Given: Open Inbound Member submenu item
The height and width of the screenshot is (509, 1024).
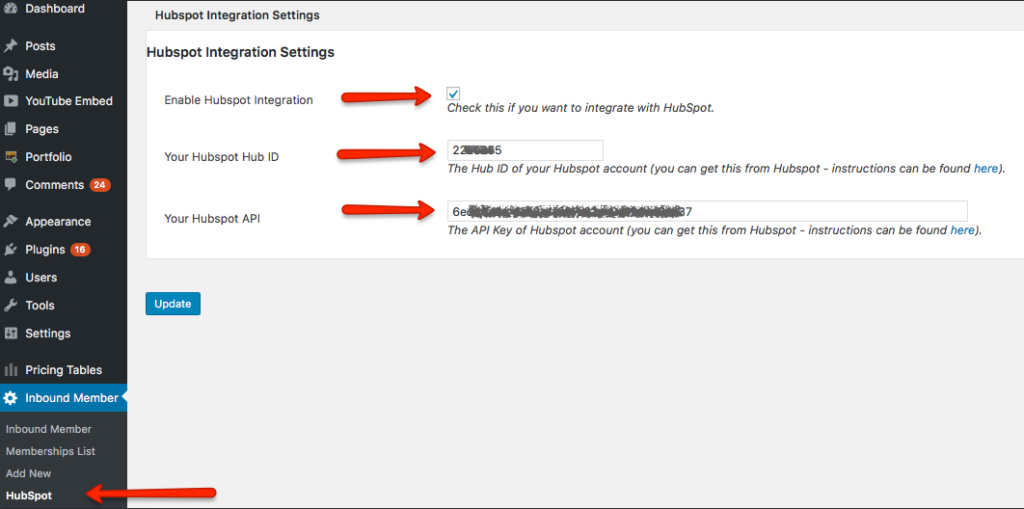Looking at the screenshot, I should [x=48, y=429].
